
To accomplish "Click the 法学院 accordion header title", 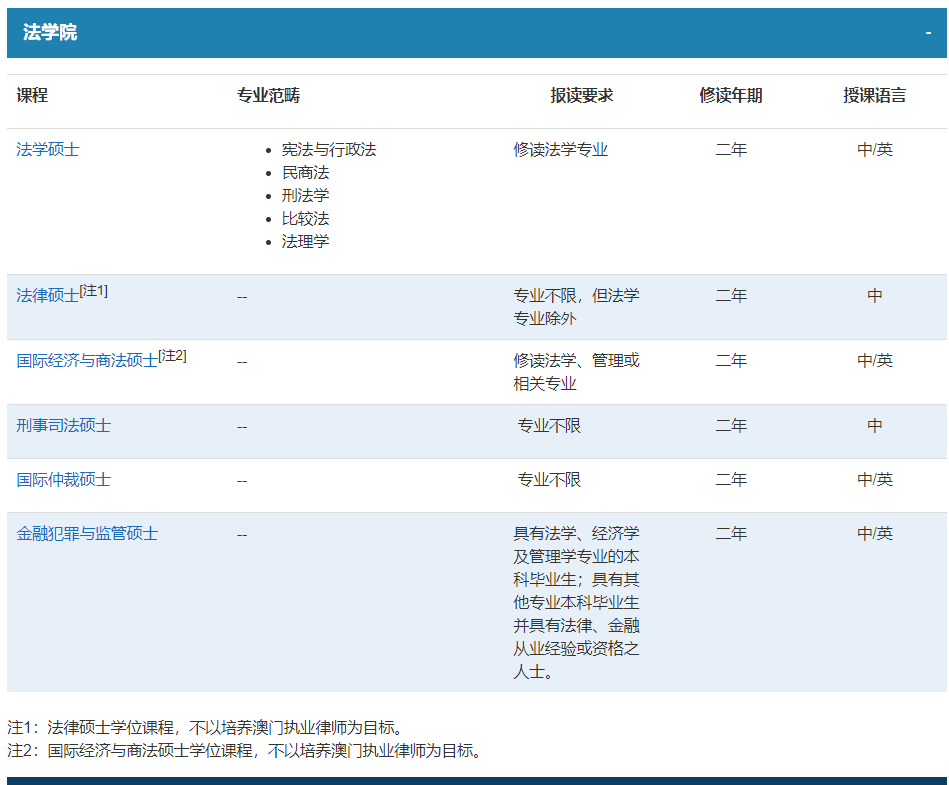I will click(x=50, y=33).
